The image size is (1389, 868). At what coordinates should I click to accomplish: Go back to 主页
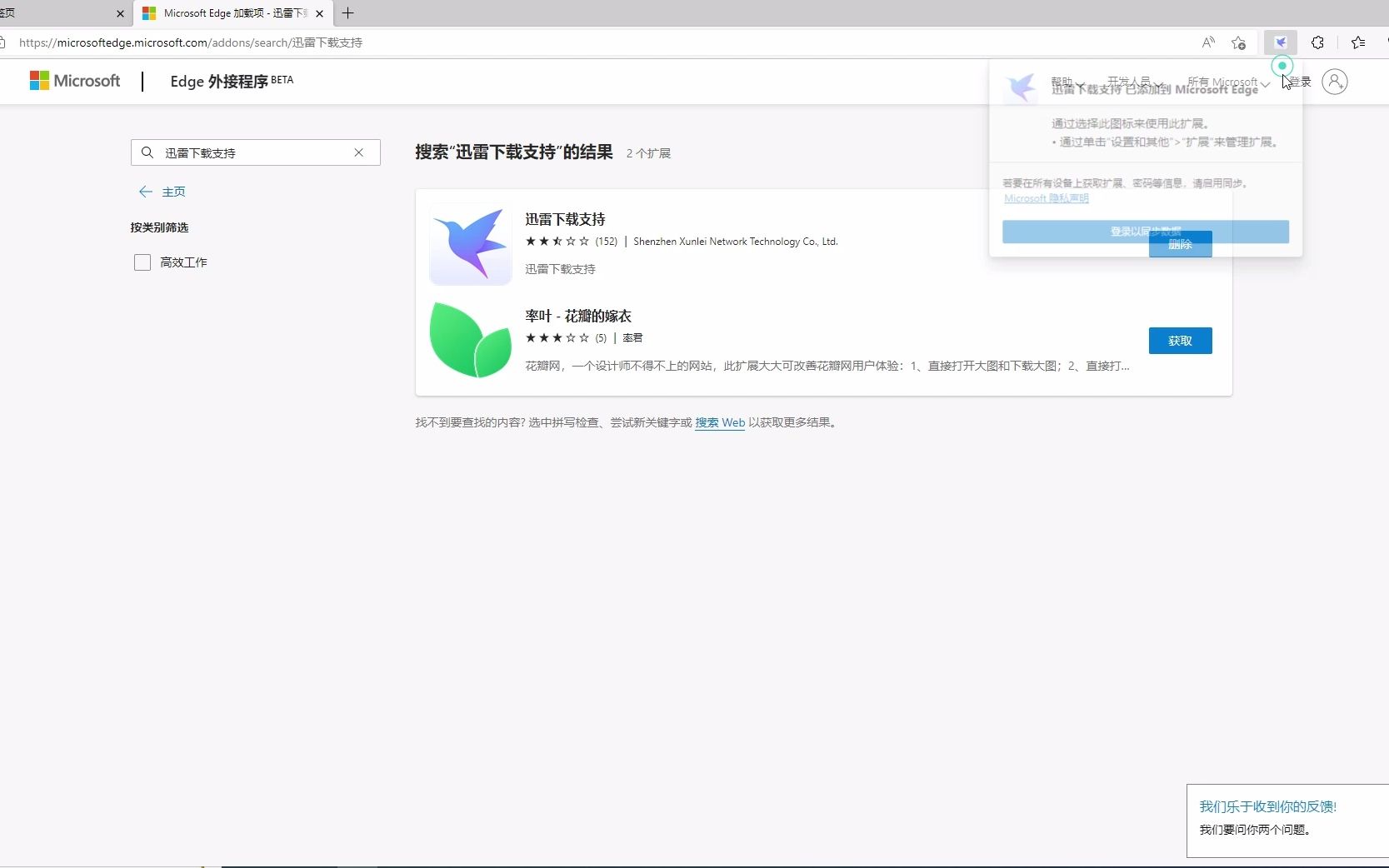pyautogui.click(x=162, y=192)
